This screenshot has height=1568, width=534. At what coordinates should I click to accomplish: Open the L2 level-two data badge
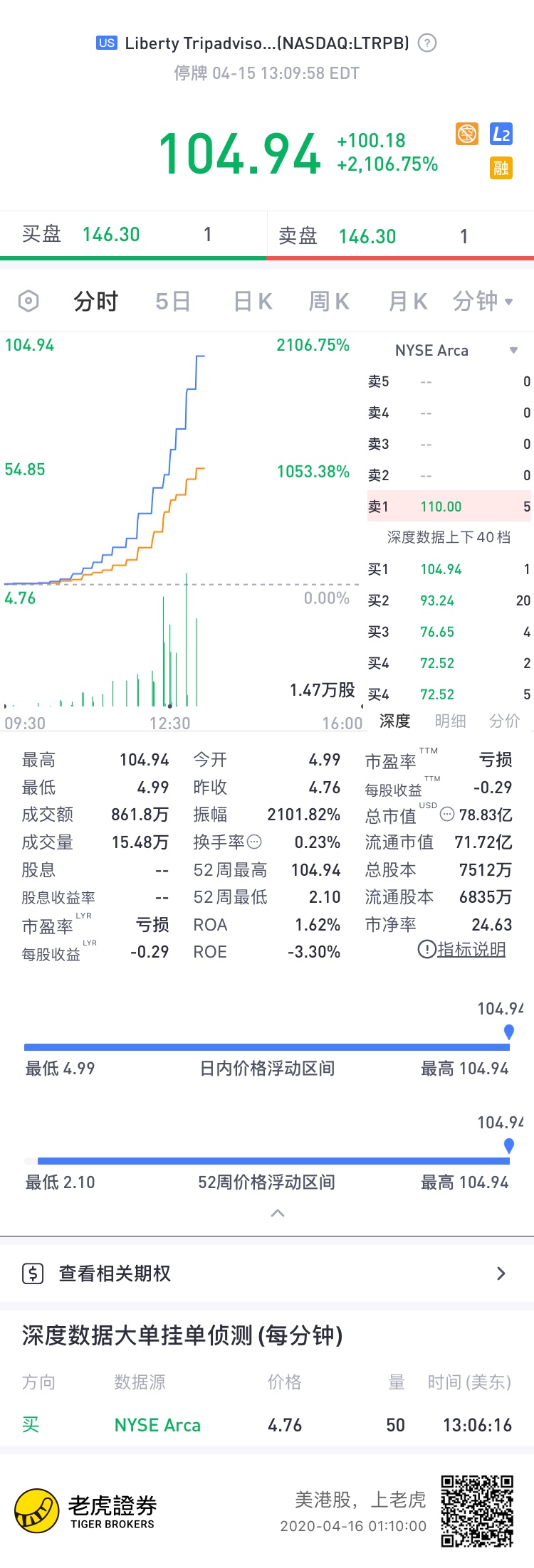[501, 134]
